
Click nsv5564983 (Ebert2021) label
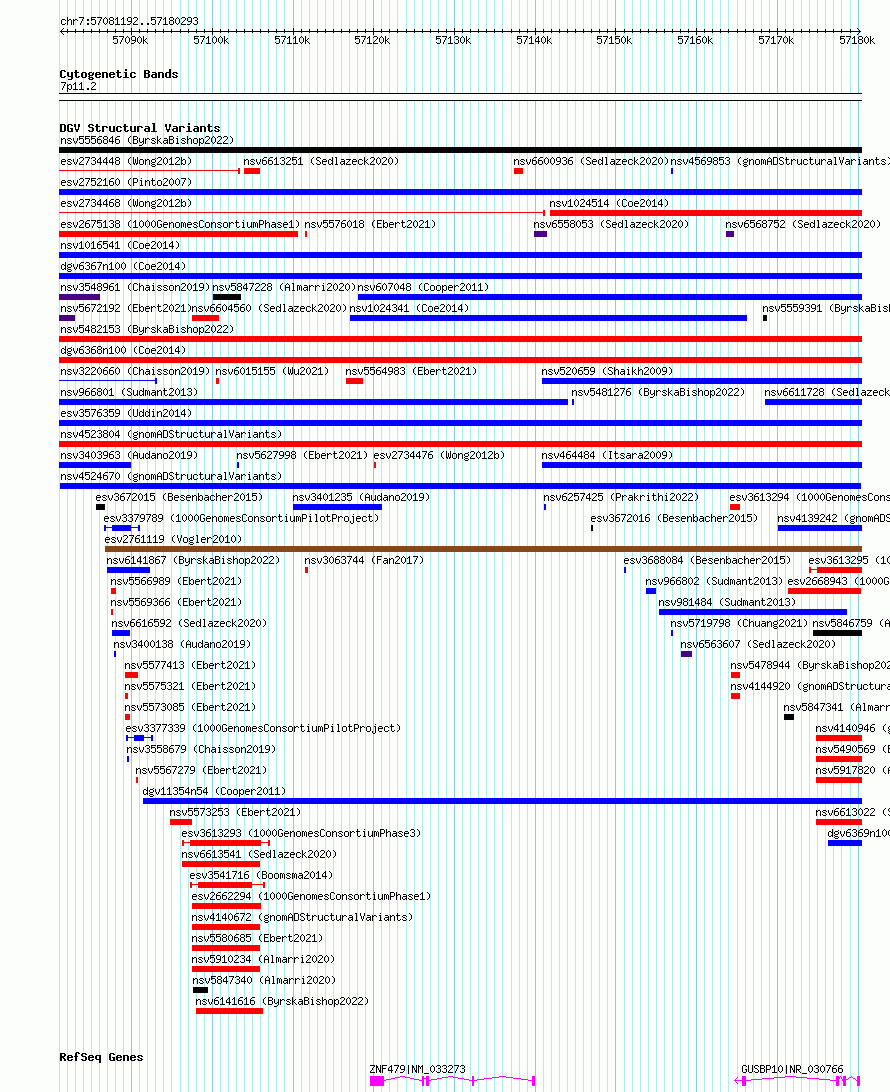coord(412,371)
